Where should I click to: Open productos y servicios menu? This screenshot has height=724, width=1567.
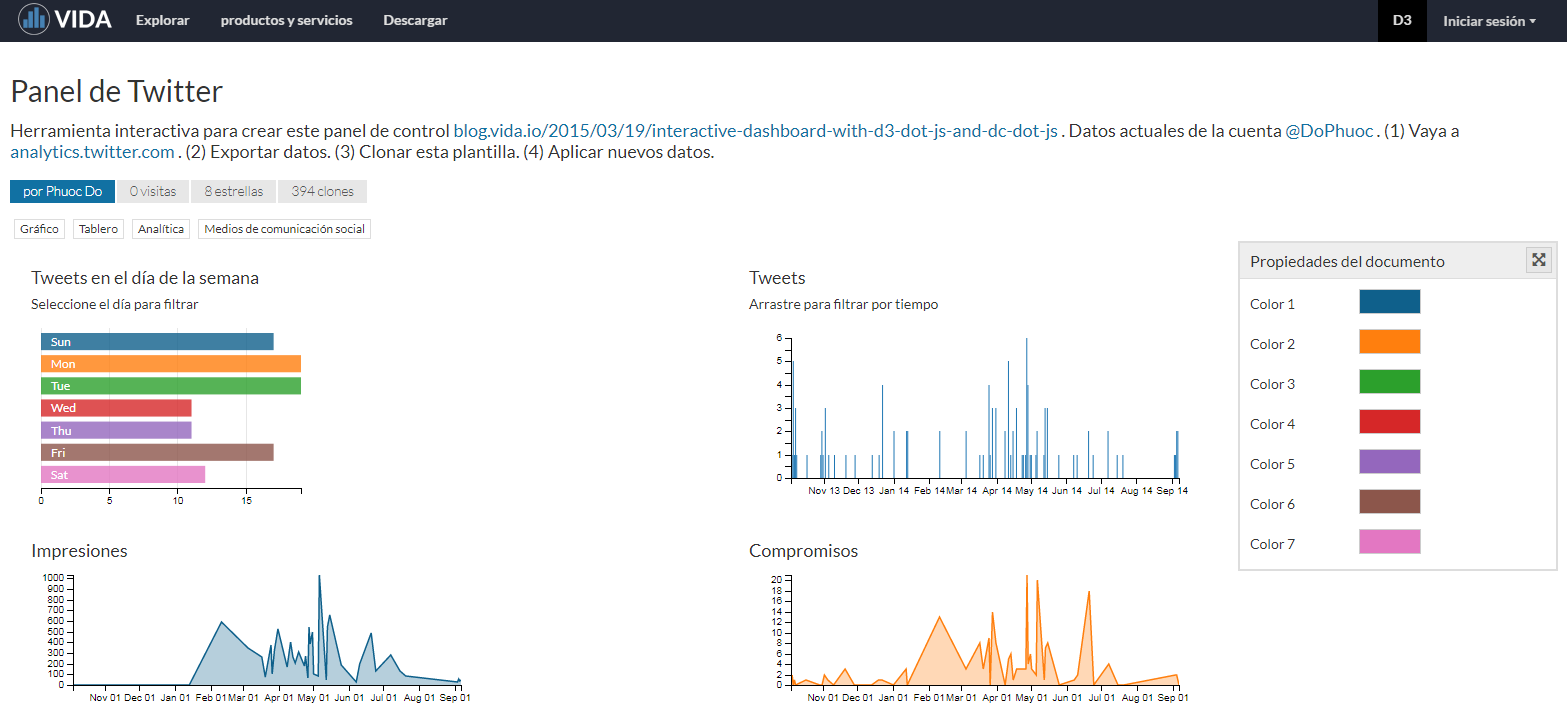pyautogui.click(x=286, y=21)
